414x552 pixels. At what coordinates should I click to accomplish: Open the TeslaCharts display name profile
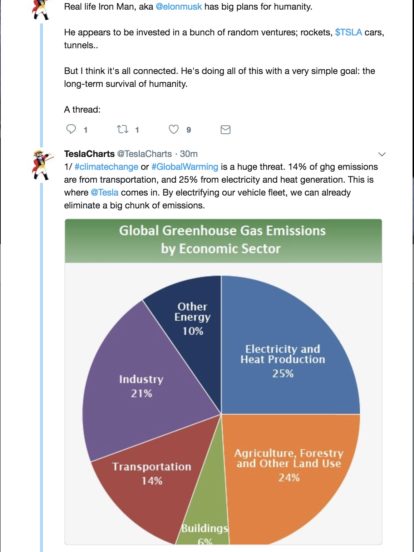click(x=89, y=154)
